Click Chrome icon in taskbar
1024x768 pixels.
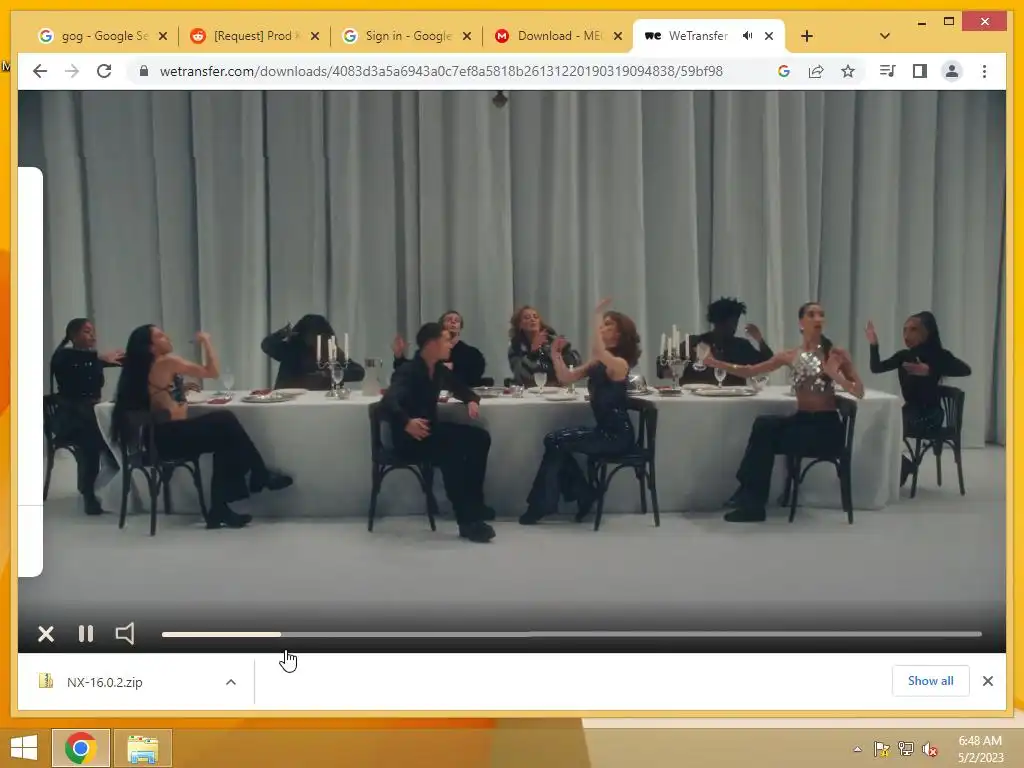[x=80, y=748]
